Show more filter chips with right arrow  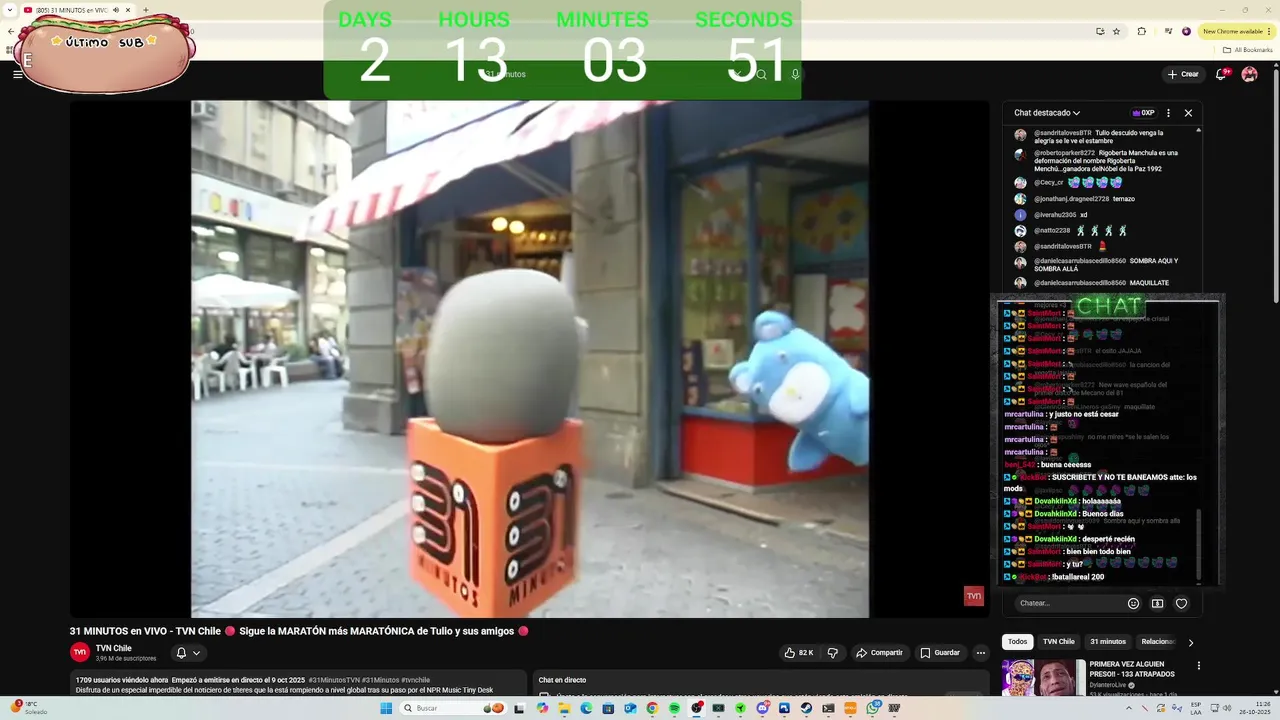click(x=1190, y=642)
